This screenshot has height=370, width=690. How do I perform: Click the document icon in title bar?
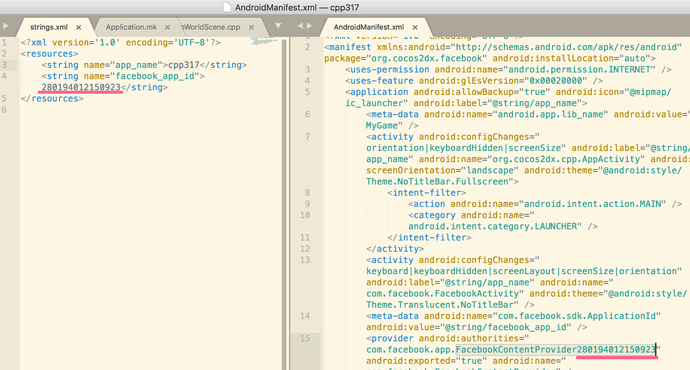coord(227,7)
